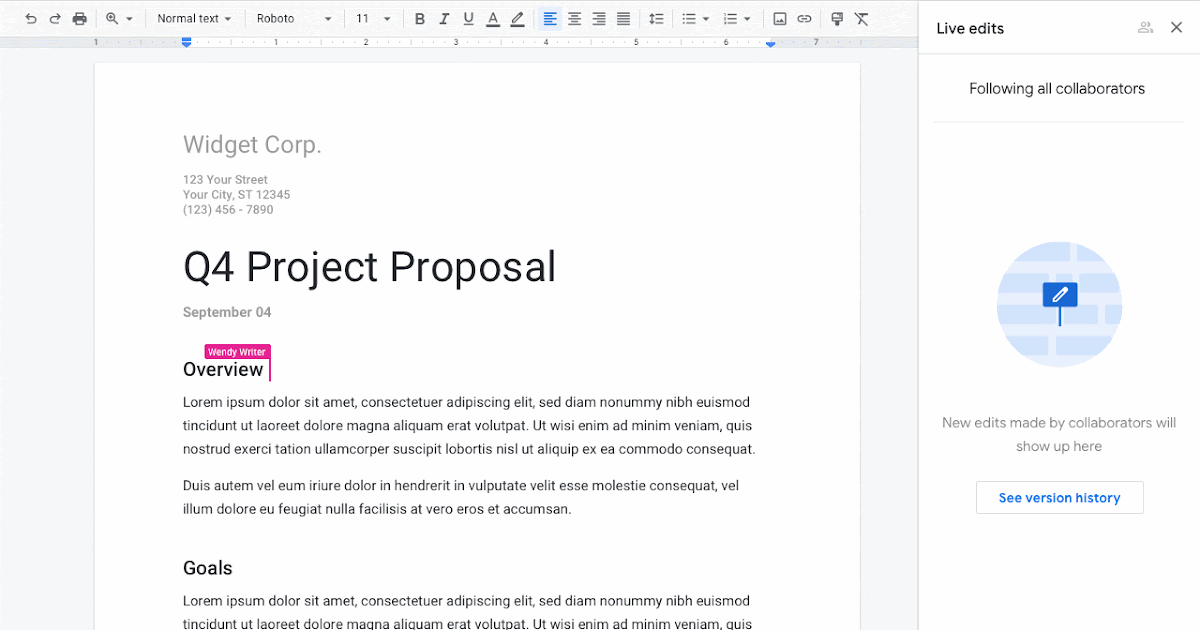Image resolution: width=1200 pixels, height=630 pixels.
Task: Clear formatting with Tx icon
Action: 862,19
